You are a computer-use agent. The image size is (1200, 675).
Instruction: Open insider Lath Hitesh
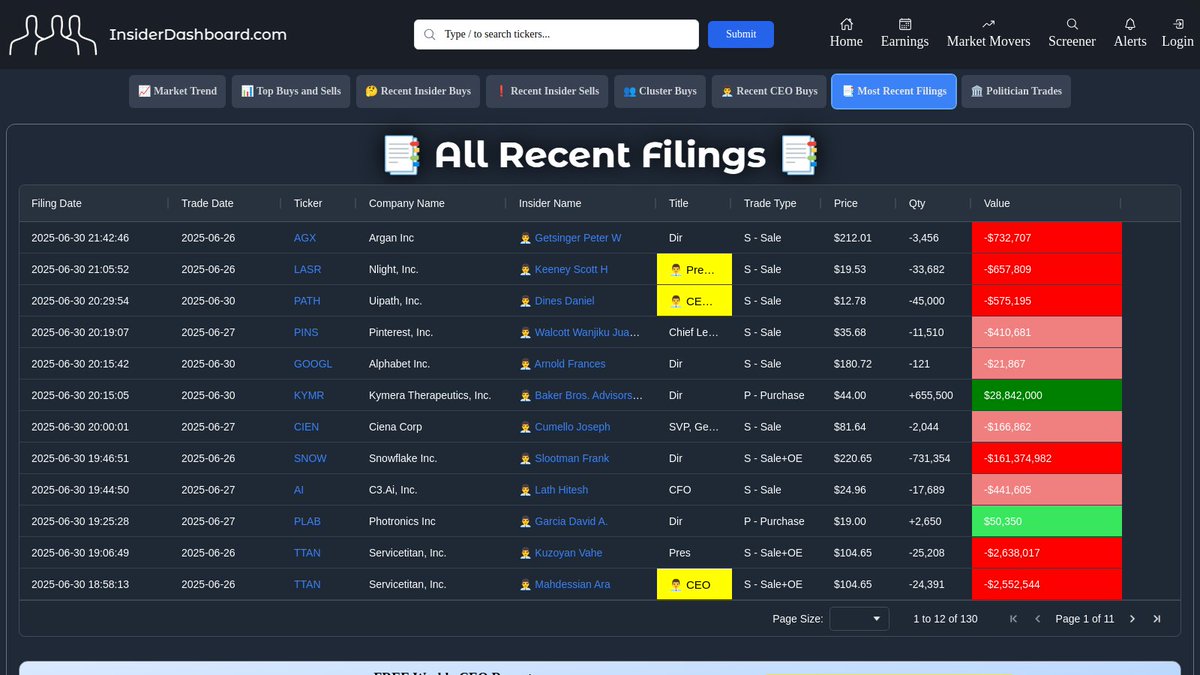(561, 490)
